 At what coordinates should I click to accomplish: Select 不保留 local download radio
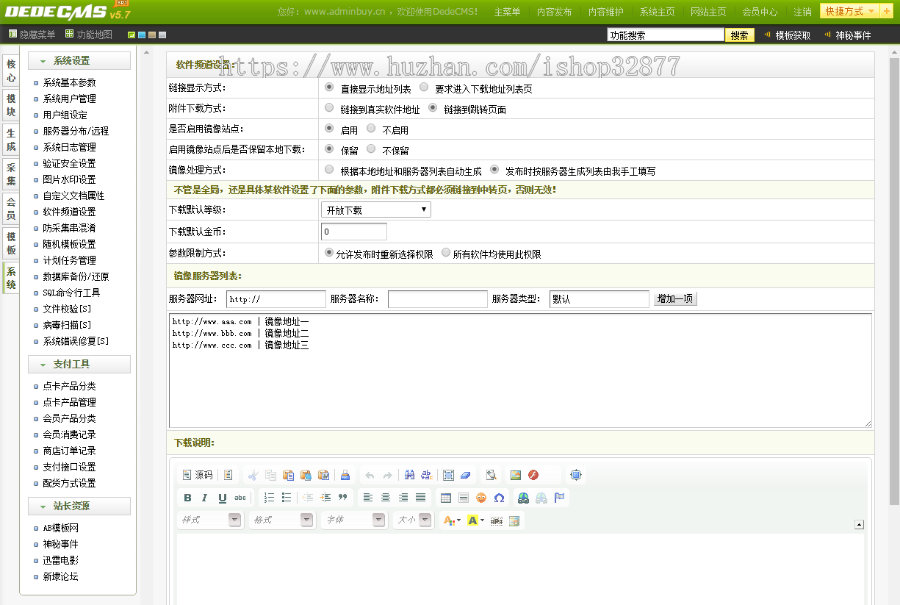[371, 149]
